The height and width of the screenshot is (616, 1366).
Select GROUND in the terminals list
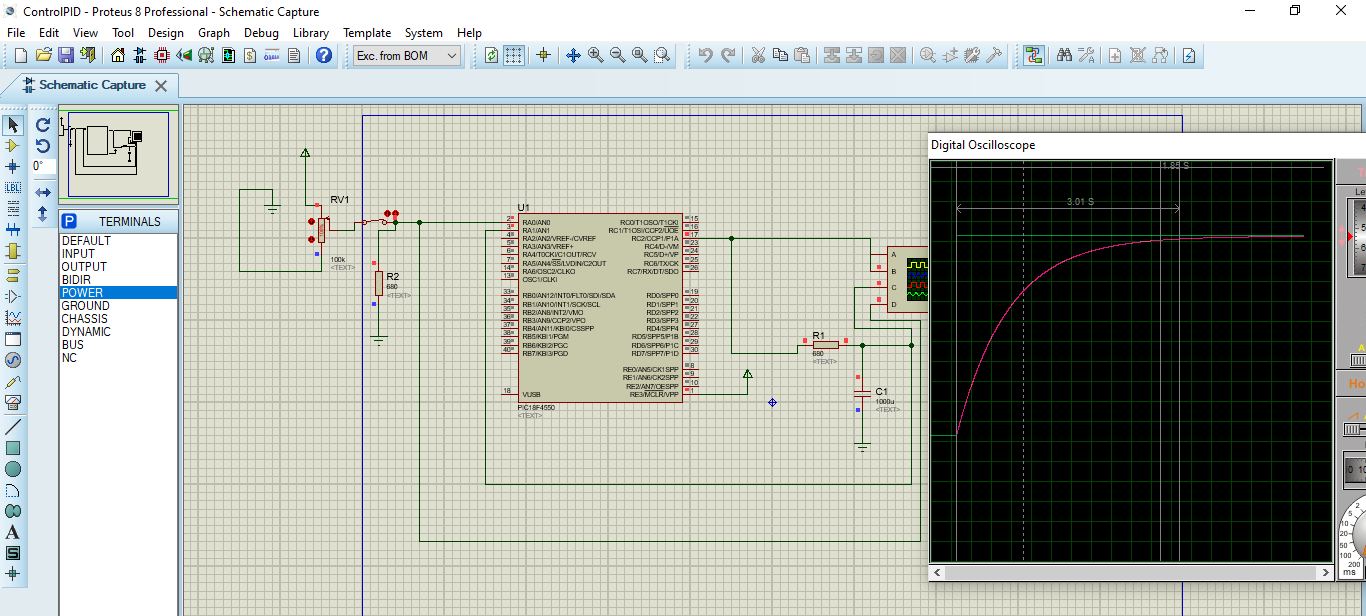[86, 306]
